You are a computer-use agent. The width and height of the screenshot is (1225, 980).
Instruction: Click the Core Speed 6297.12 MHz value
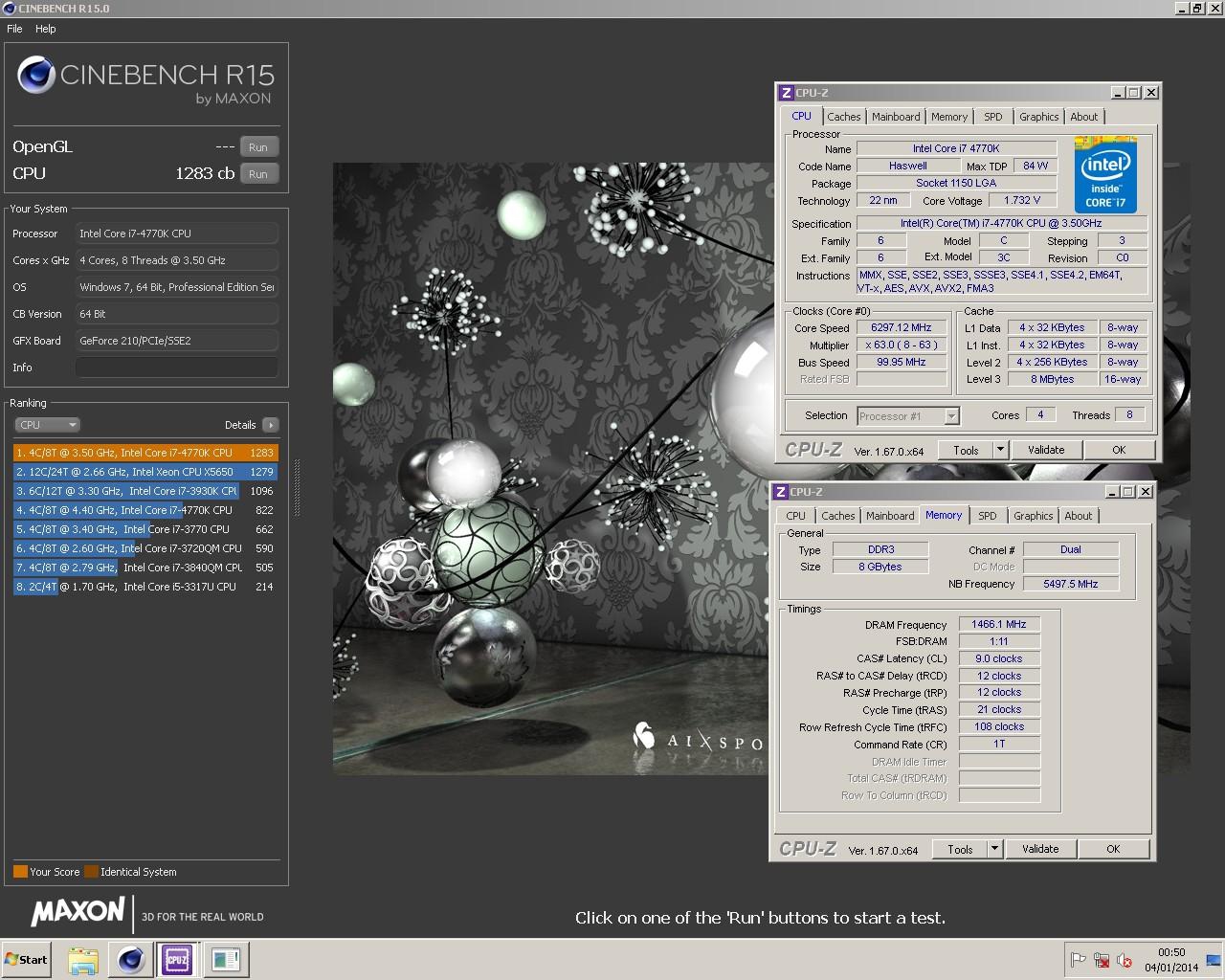tap(902, 327)
